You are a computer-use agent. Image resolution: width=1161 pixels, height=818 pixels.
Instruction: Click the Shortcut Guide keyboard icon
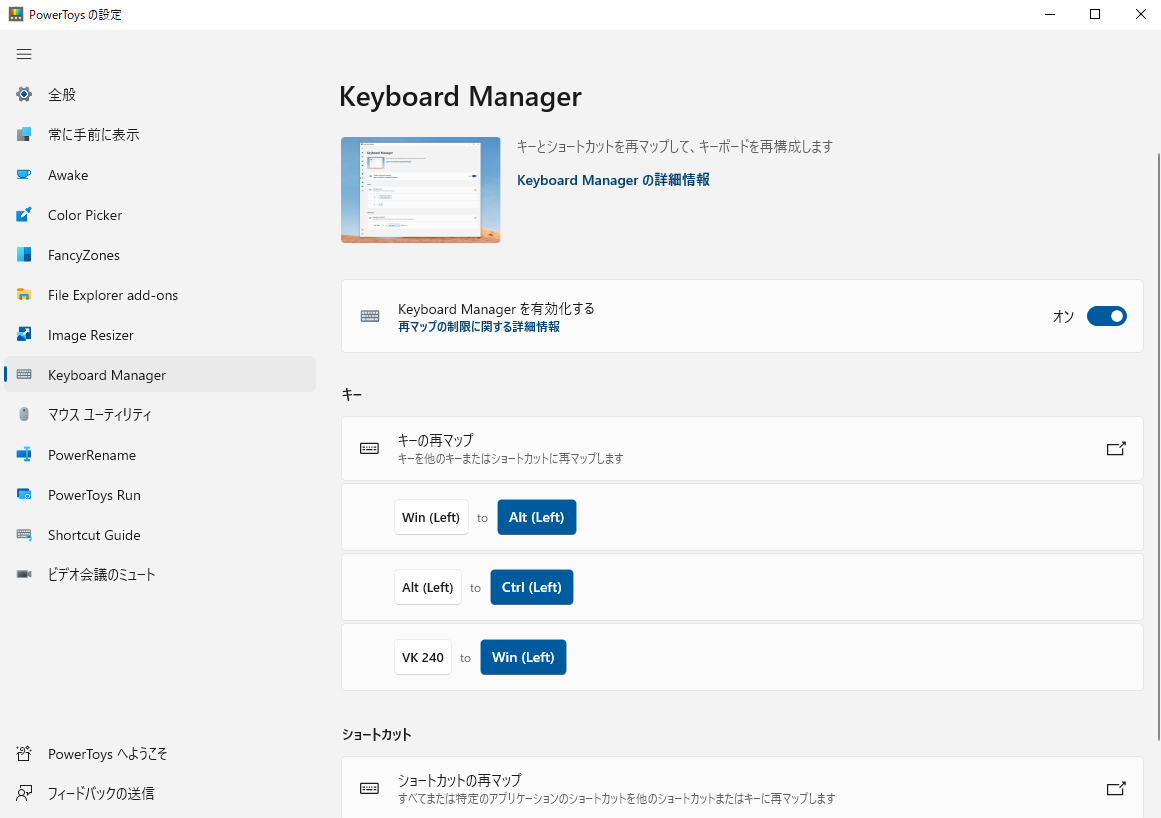pyautogui.click(x=24, y=534)
